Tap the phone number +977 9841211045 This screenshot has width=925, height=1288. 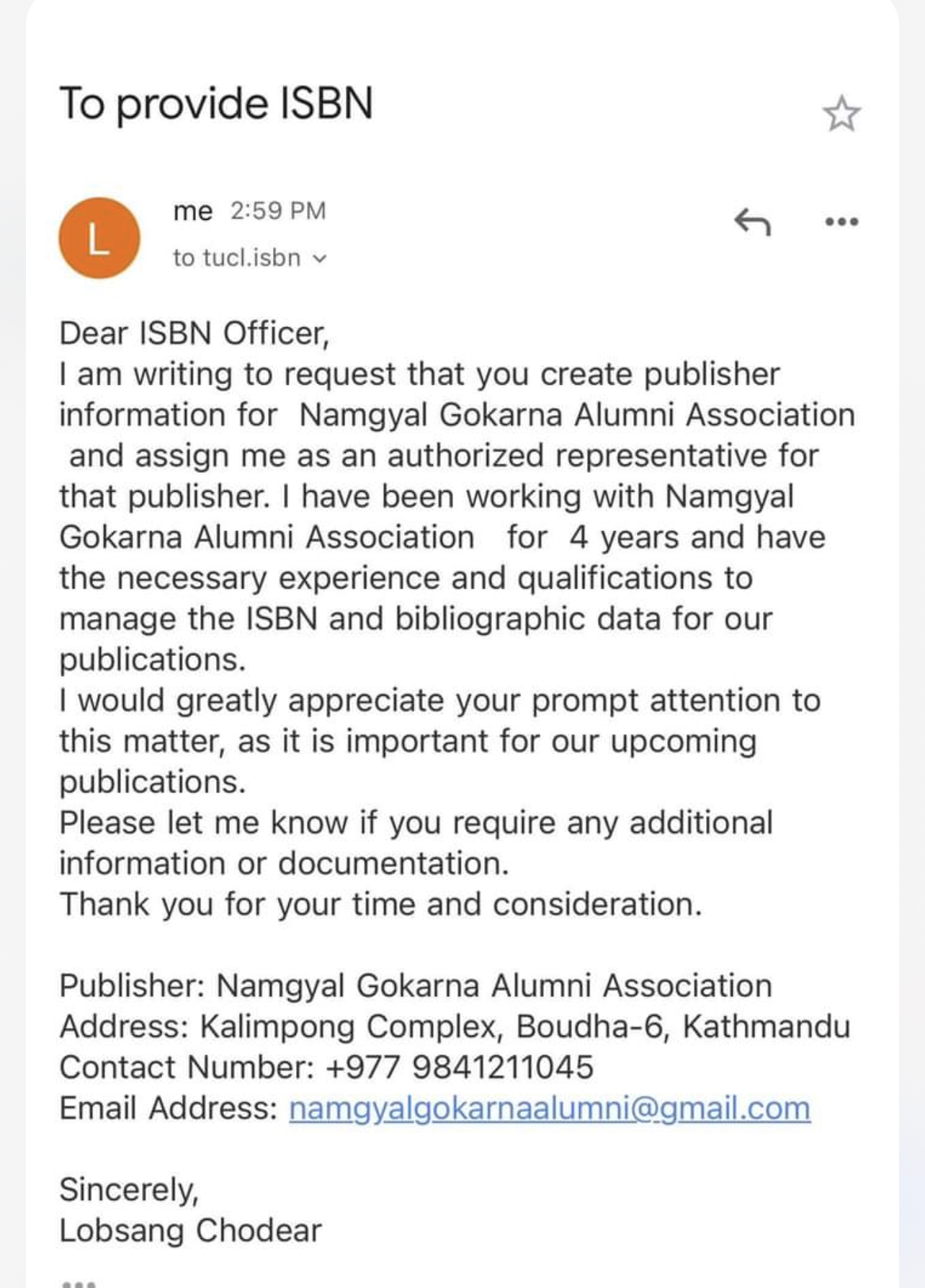[x=460, y=1067]
